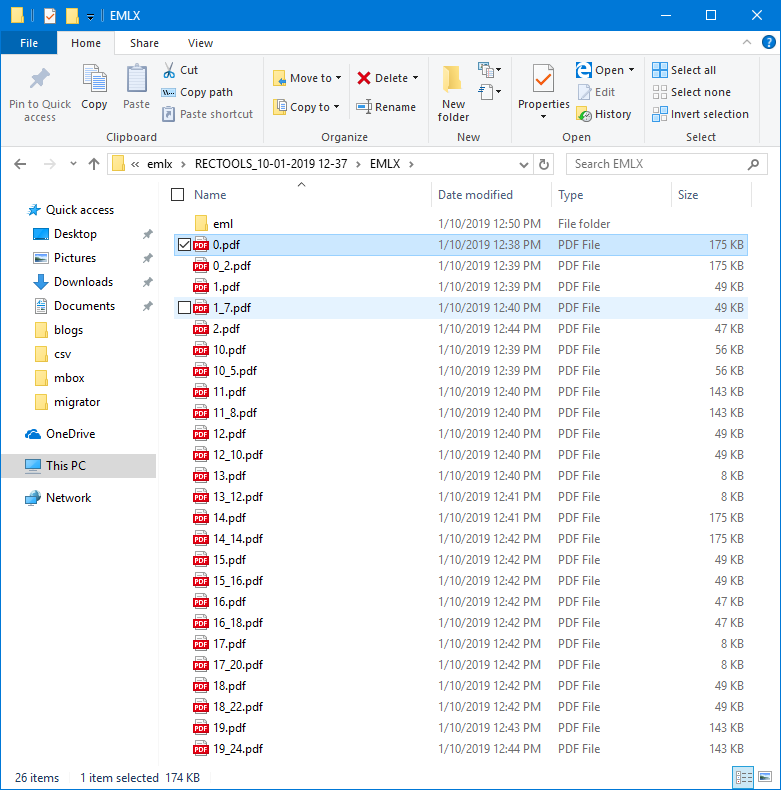
Task: Switch to the View tab
Action: click(200, 43)
